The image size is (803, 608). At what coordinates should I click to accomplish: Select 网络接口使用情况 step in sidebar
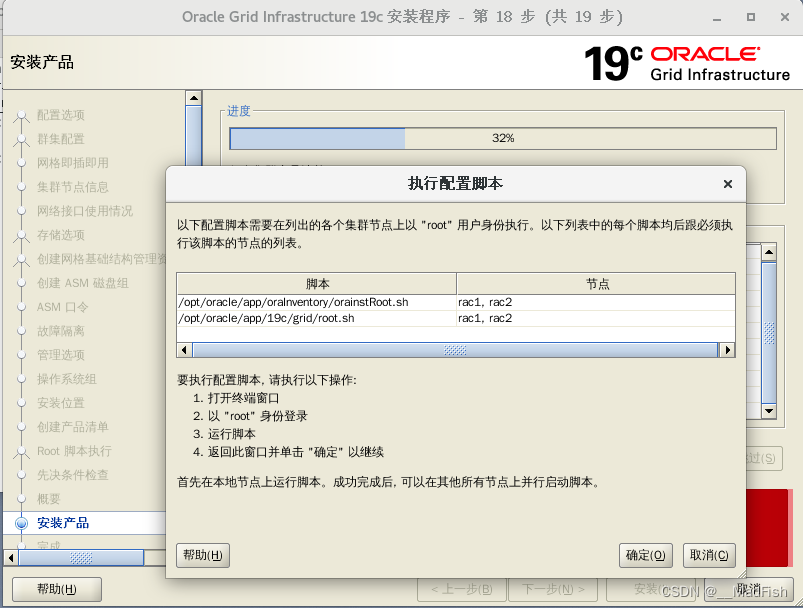coord(84,211)
